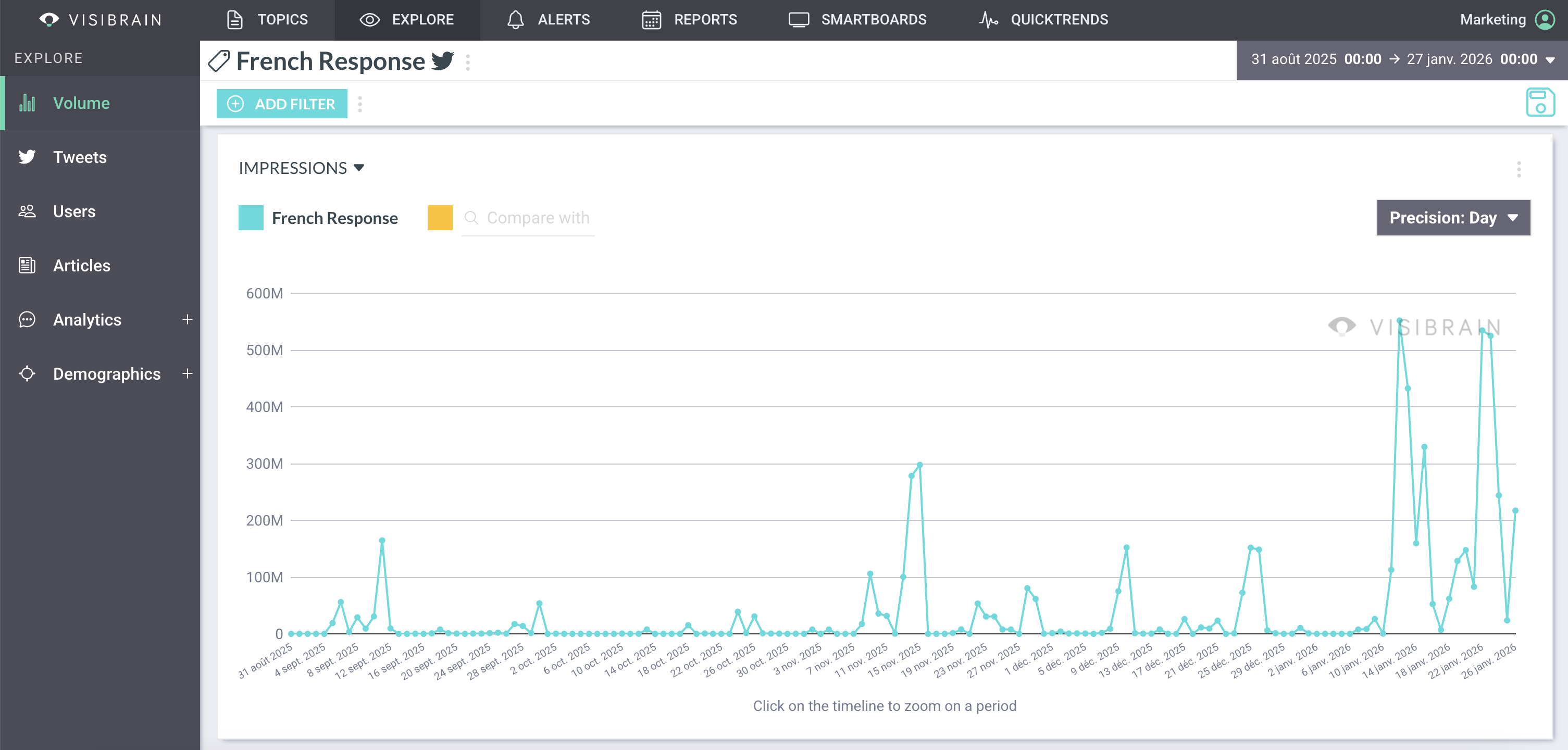Open chart options three-dot menu
The image size is (1568, 750).
(x=1519, y=169)
